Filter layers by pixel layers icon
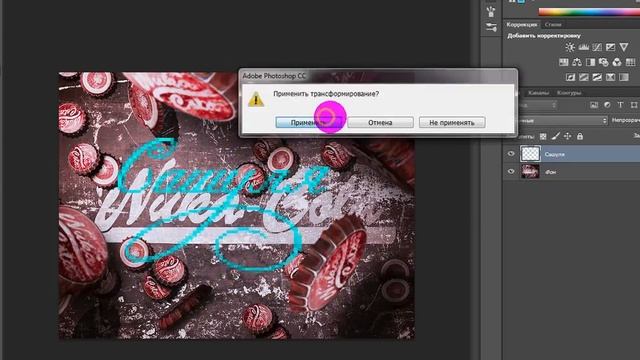Image resolution: width=640 pixels, height=360 pixels. (x=594, y=105)
